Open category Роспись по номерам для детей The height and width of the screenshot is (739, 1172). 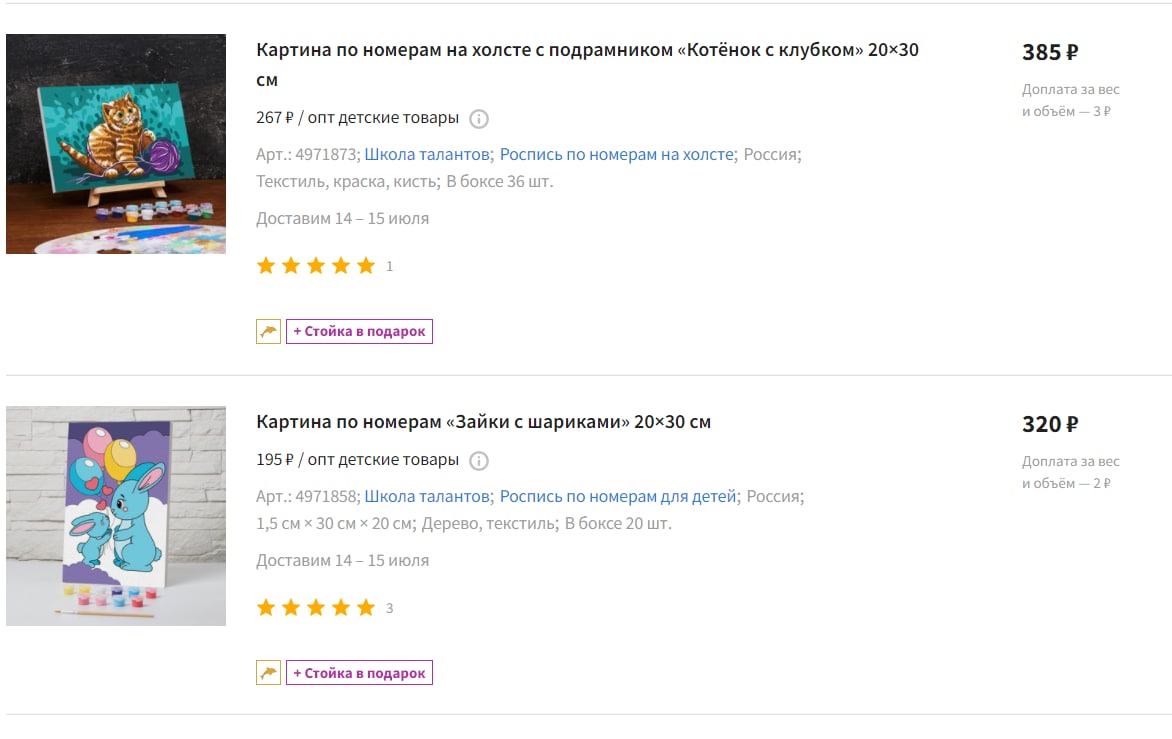click(618, 497)
